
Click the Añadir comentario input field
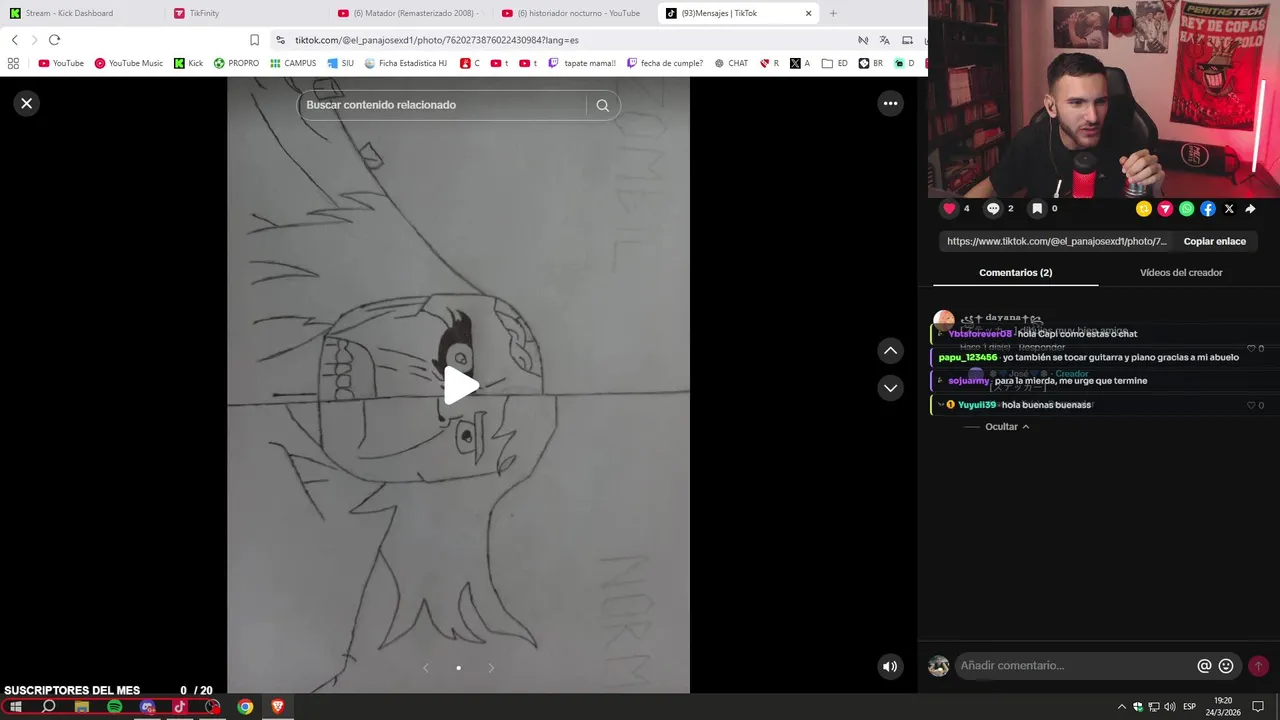point(1075,666)
